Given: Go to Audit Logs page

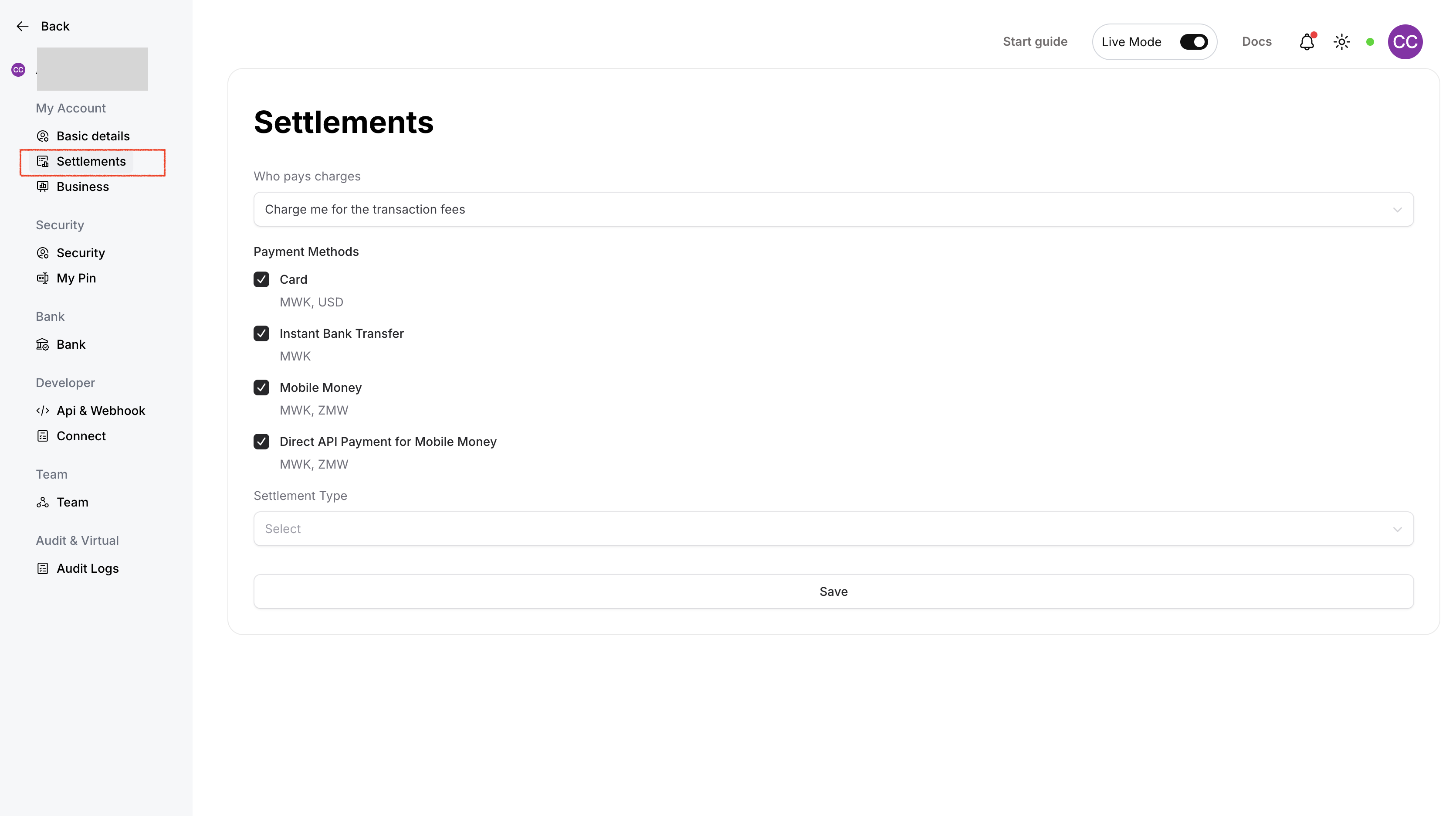Looking at the screenshot, I should tap(87, 568).
